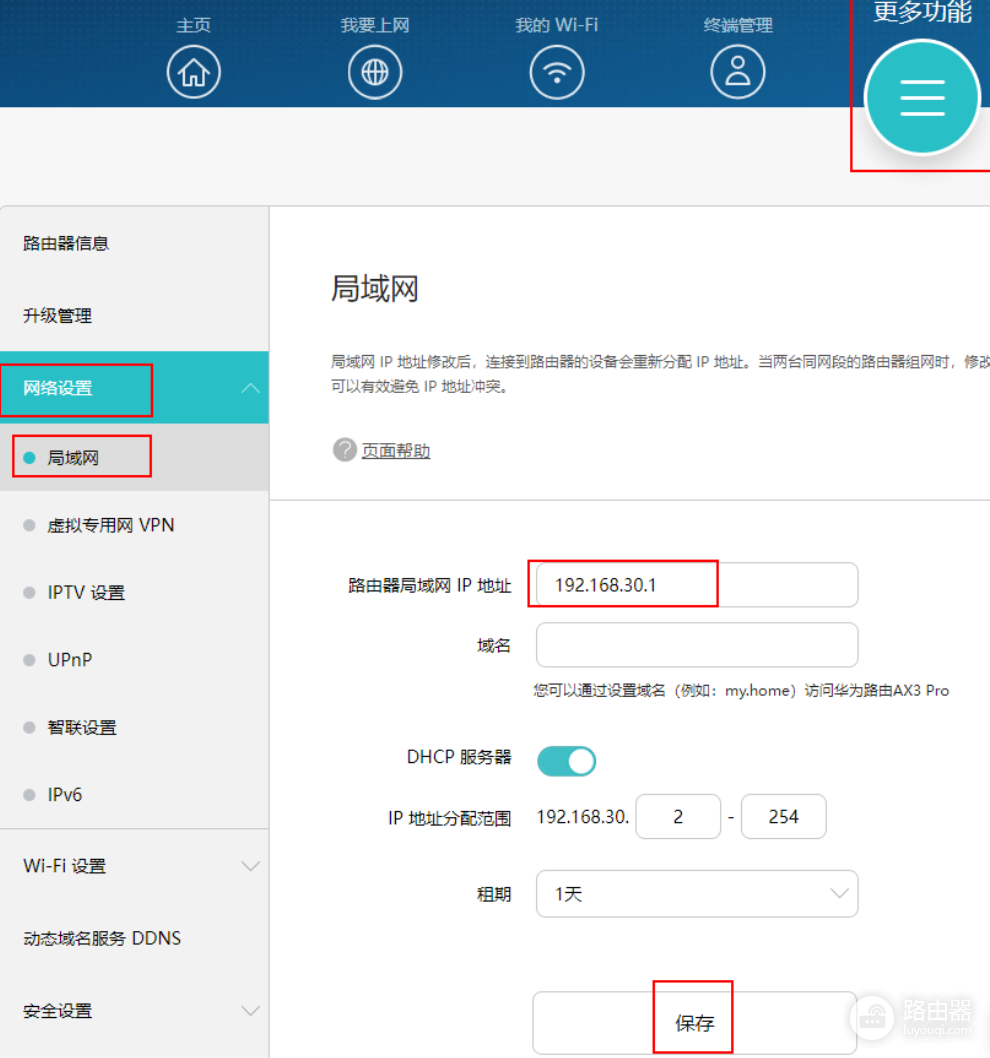
Task: Click the IP range start field 2
Action: point(678,816)
